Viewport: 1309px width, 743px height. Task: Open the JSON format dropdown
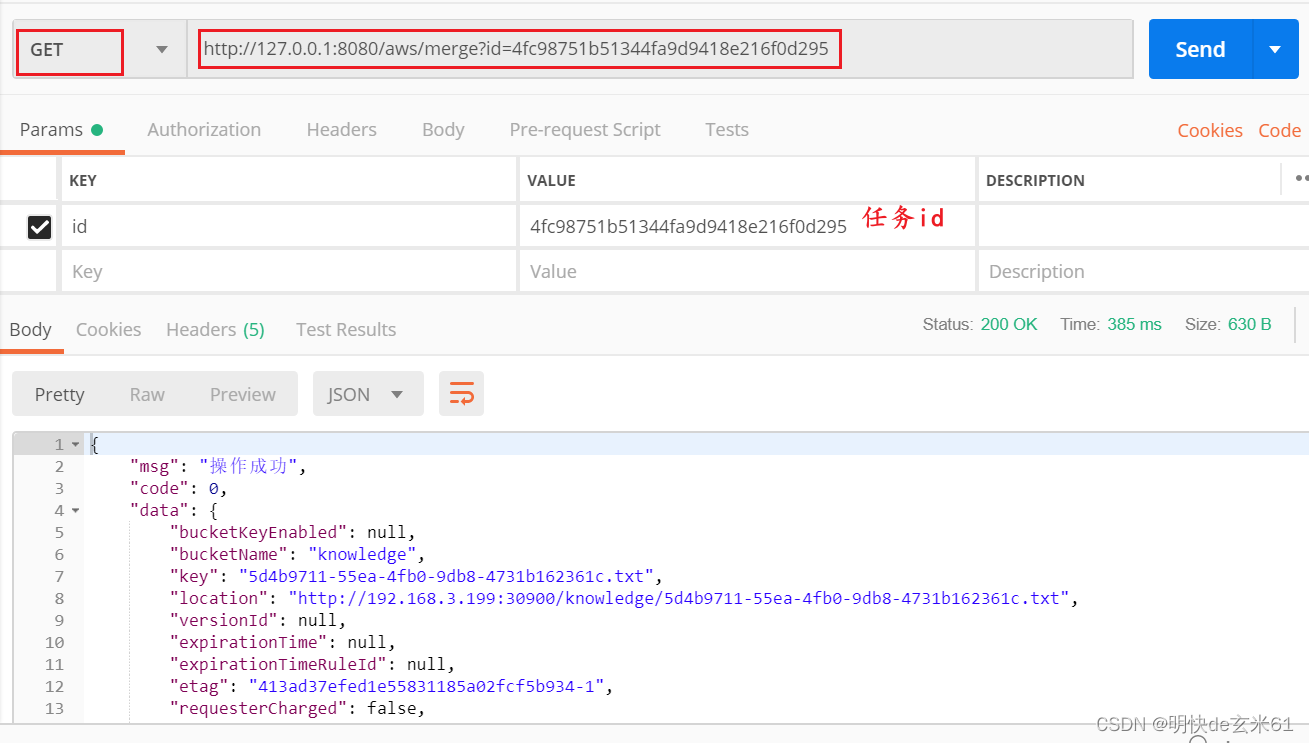pos(368,395)
